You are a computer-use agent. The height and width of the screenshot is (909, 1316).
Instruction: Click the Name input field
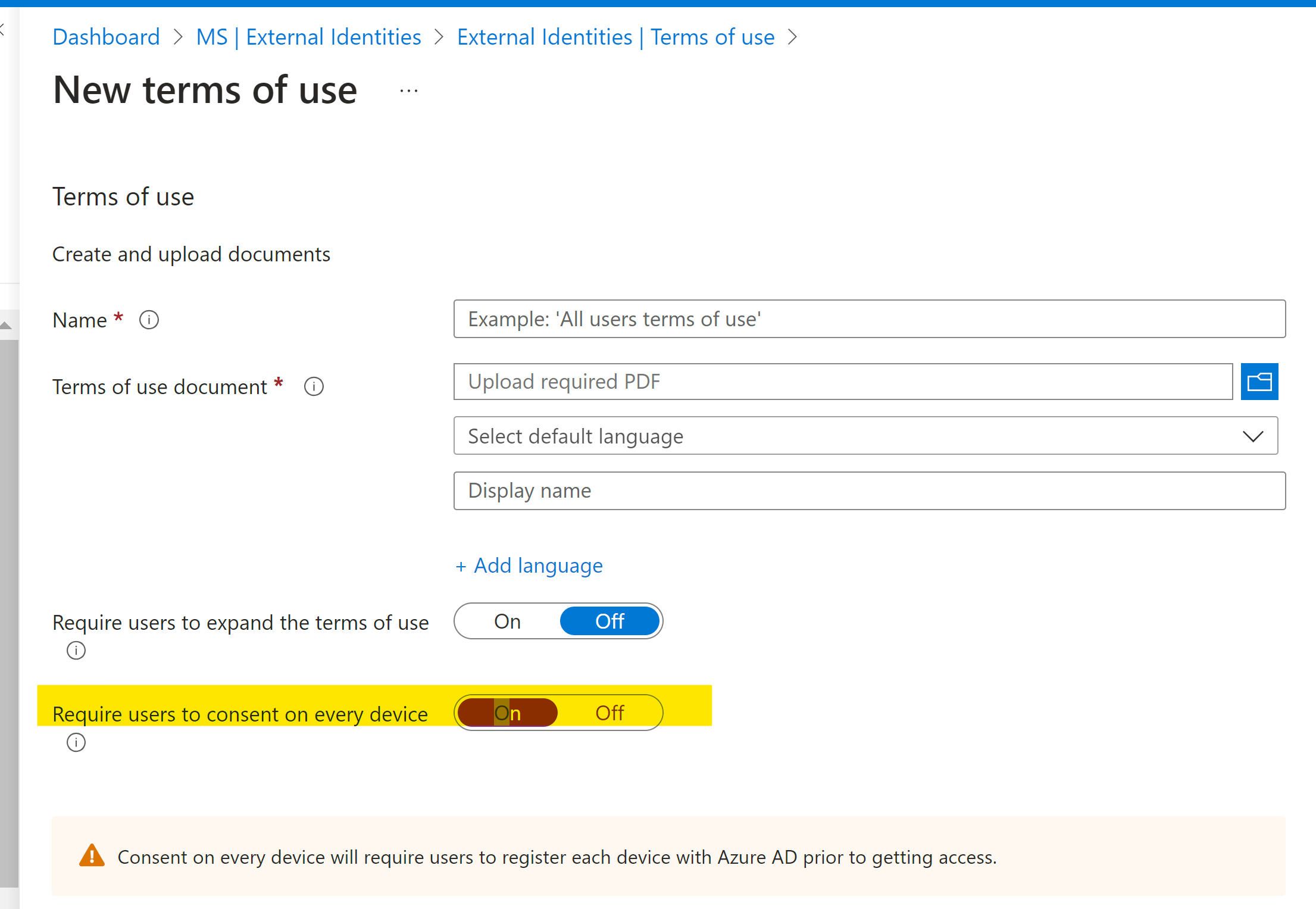point(869,318)
